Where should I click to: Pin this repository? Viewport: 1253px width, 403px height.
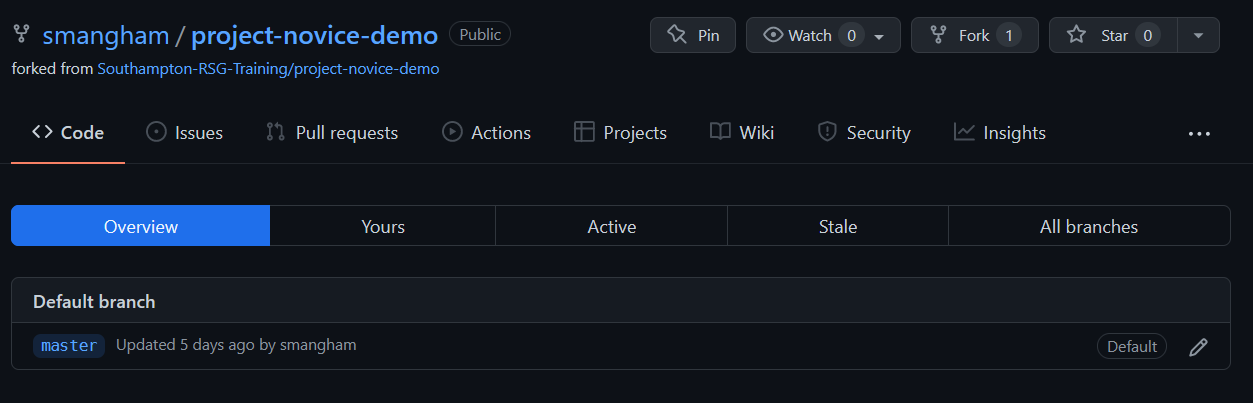point(693,35)
